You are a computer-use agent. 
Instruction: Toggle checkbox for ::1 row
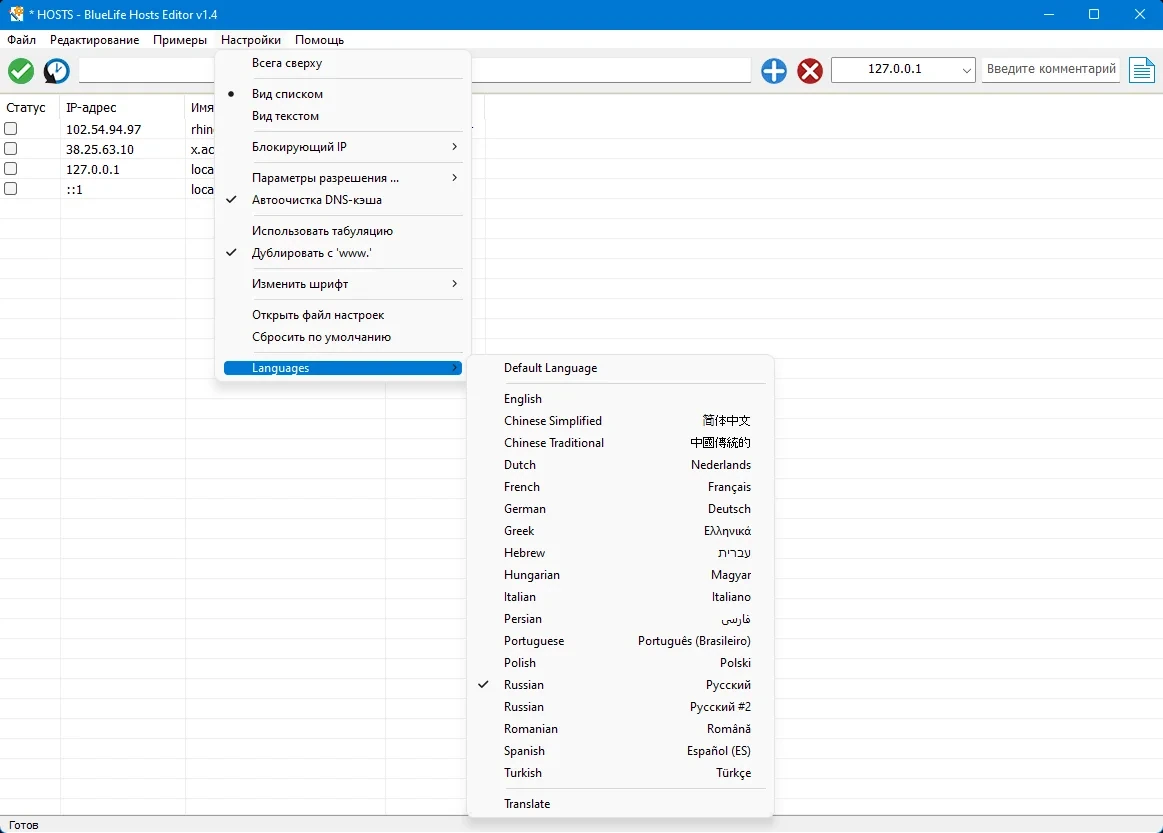pos(10,188)
